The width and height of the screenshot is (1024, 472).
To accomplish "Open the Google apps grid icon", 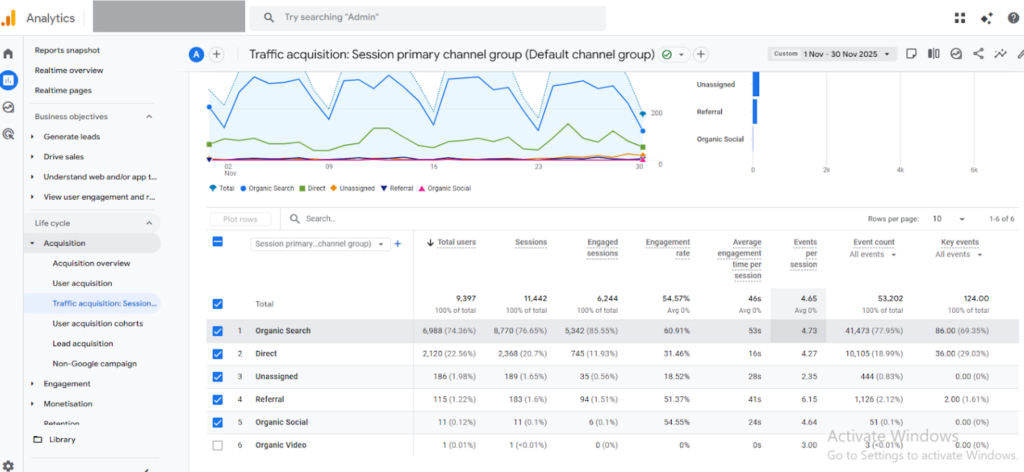I will 960,18.
